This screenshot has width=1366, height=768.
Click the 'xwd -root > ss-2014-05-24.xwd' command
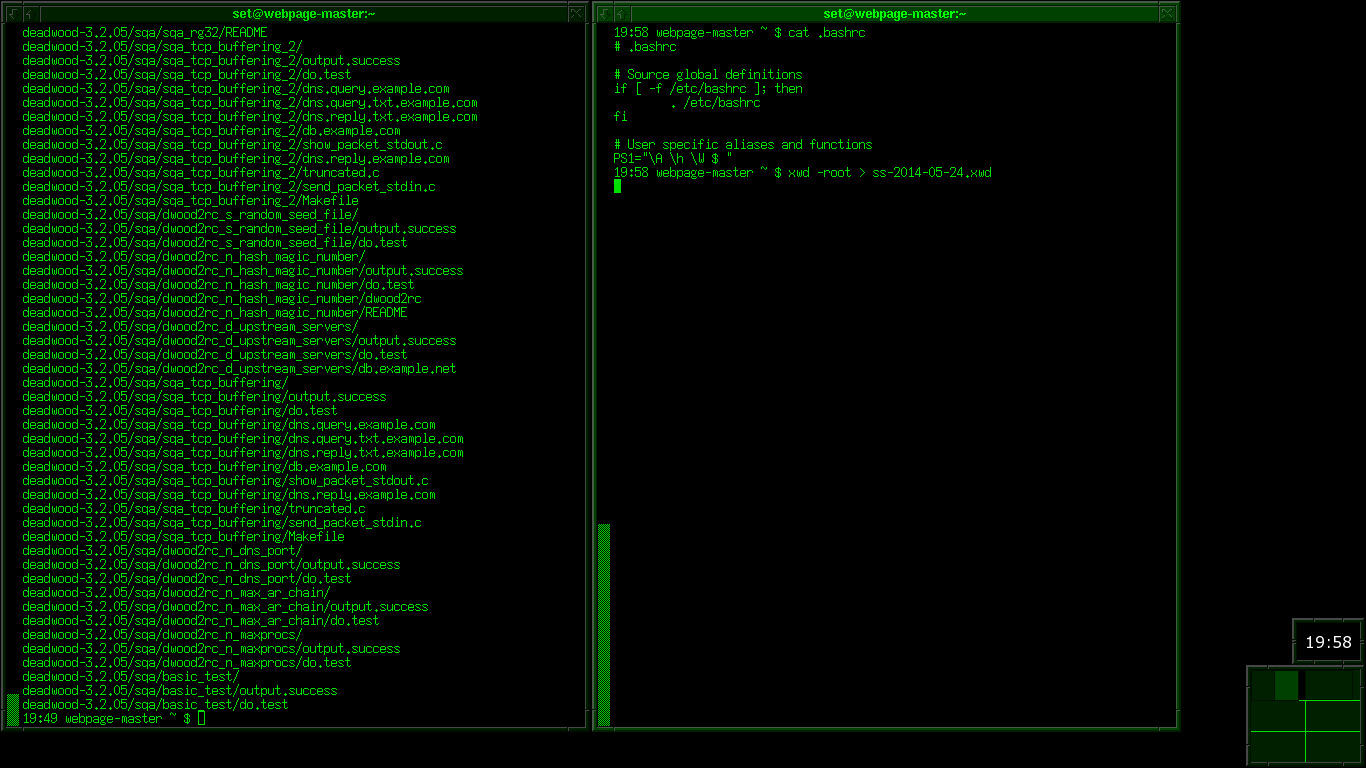point(890,172)
